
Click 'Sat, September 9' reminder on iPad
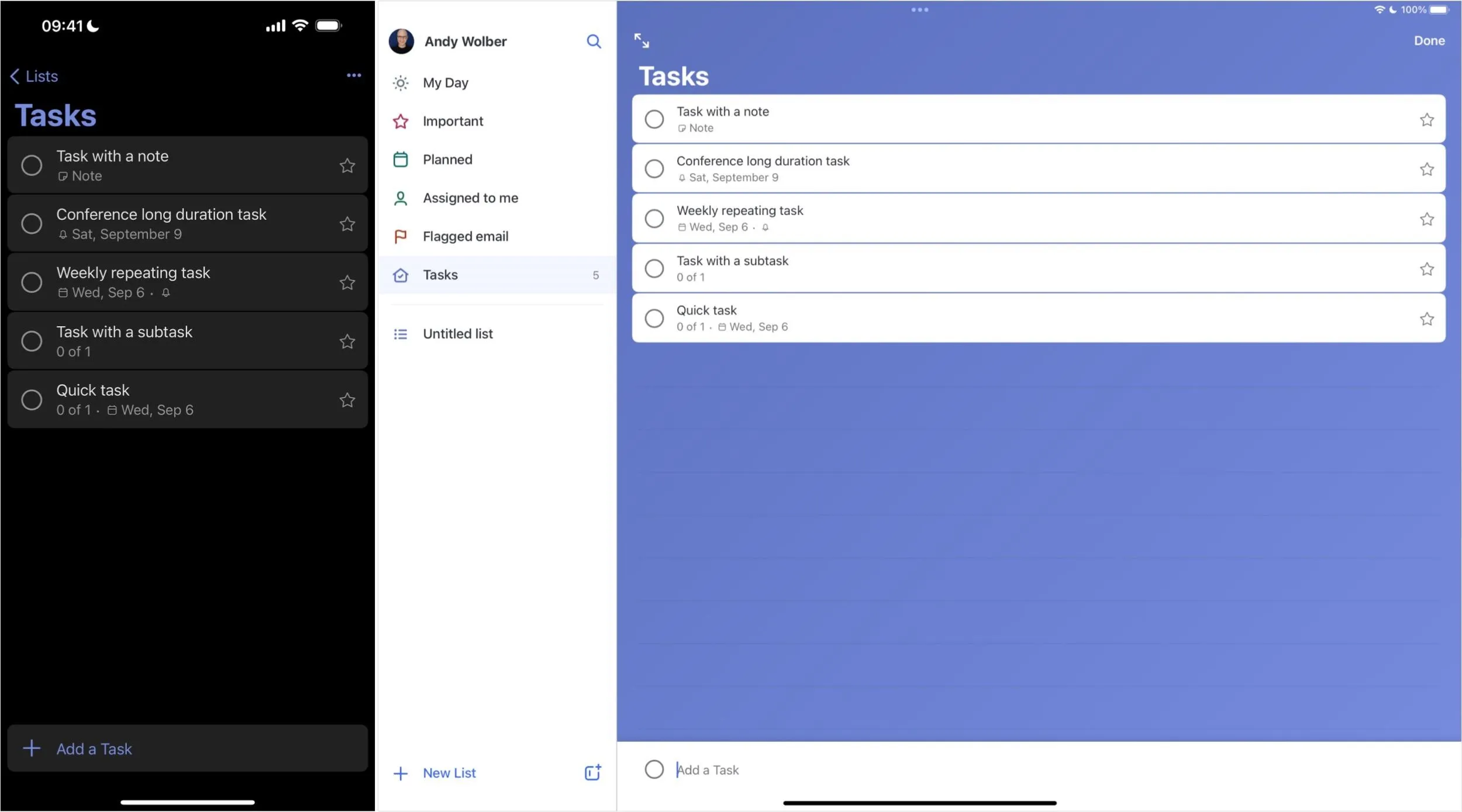point(728,178)
